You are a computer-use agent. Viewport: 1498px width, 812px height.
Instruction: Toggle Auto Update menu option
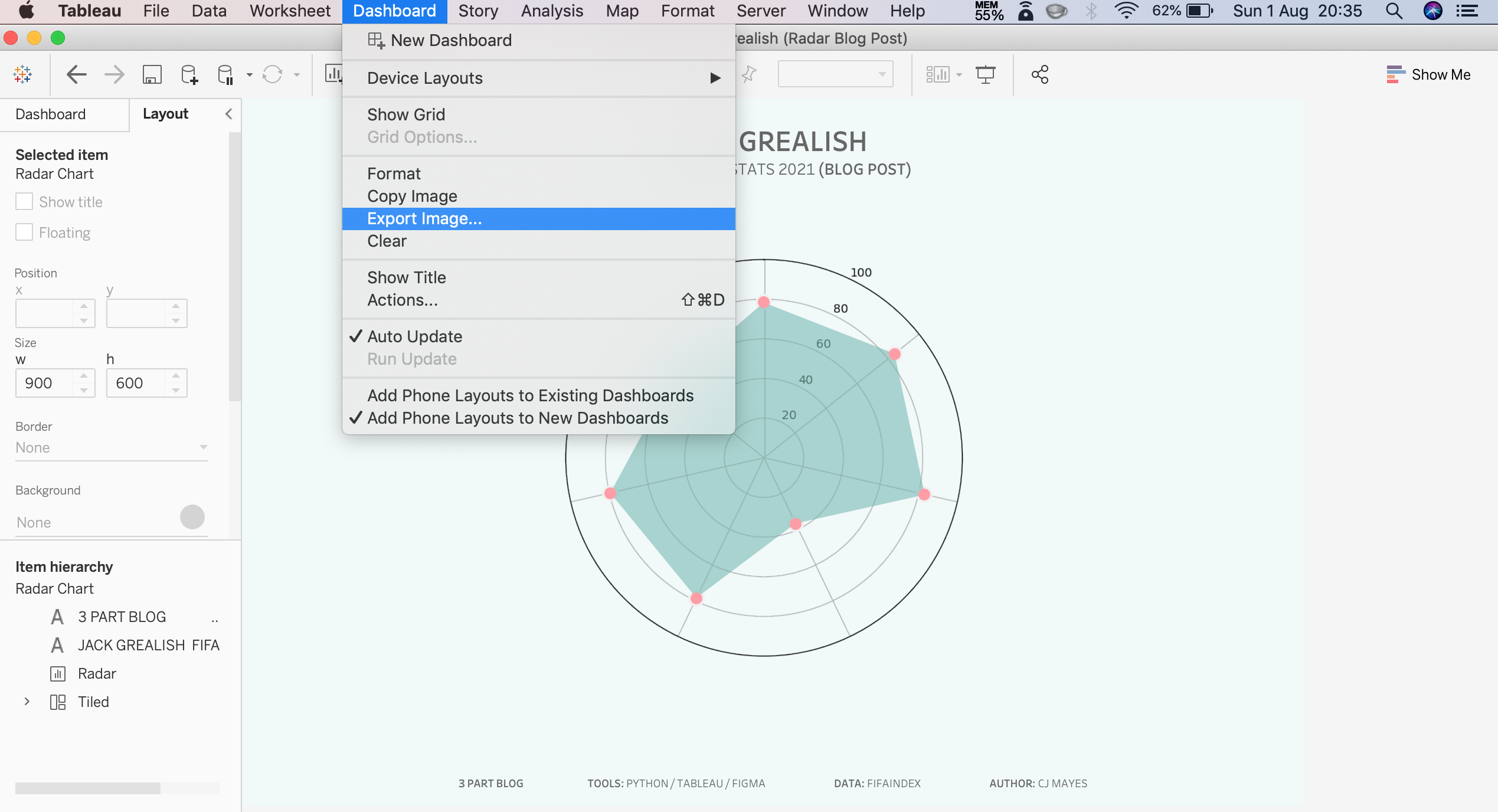[x=414, y=336]
